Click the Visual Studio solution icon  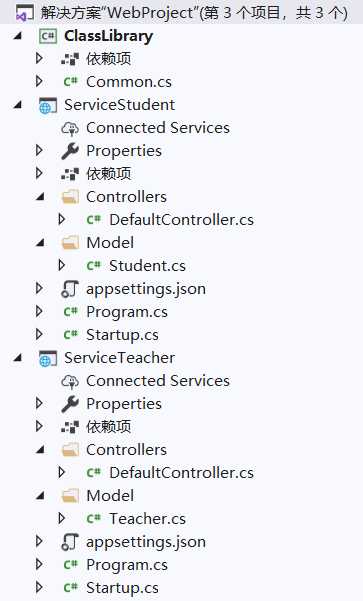(23, 14)
